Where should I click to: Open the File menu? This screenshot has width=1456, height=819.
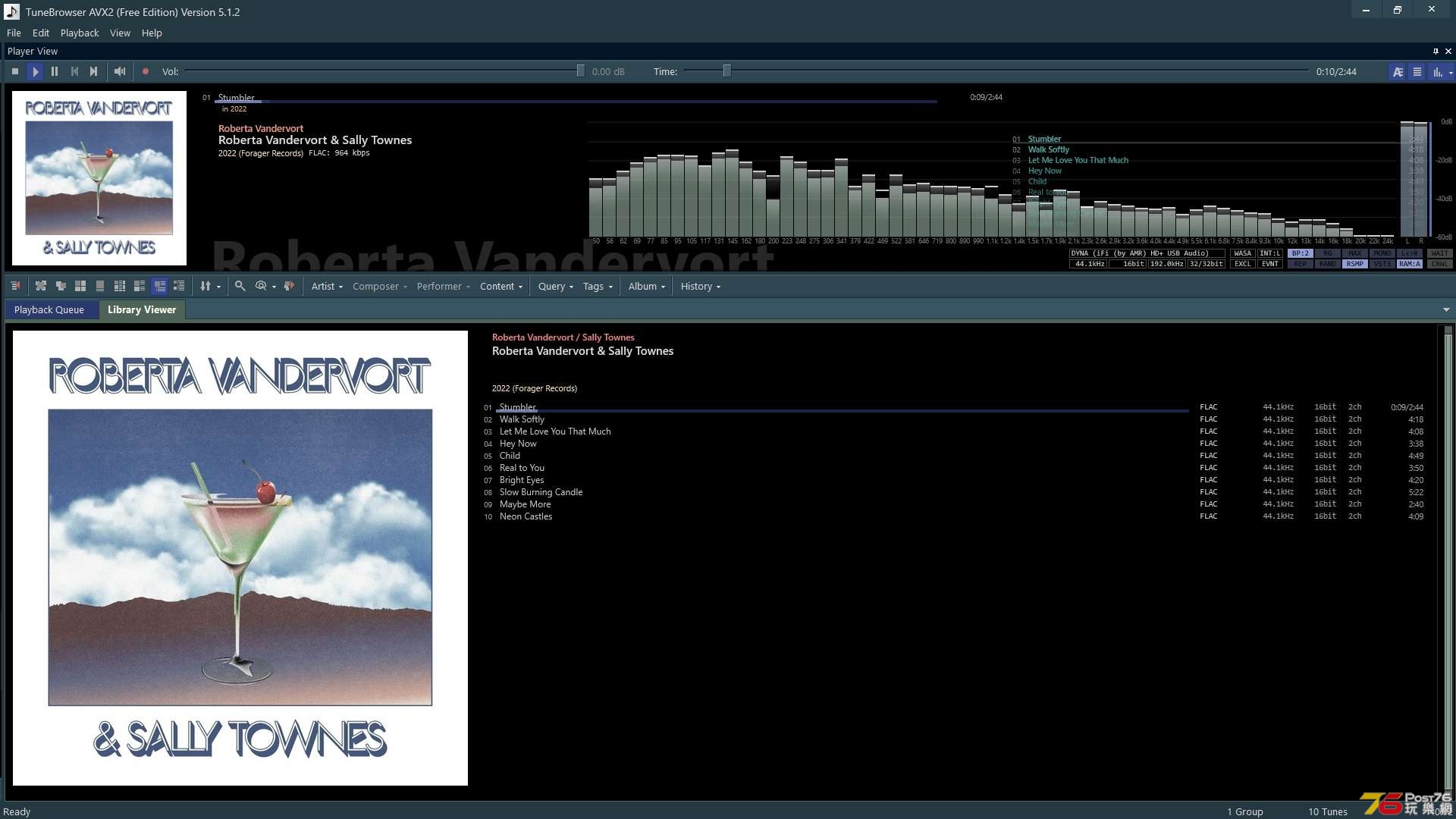pyautogui.click(x=14, y=33)
